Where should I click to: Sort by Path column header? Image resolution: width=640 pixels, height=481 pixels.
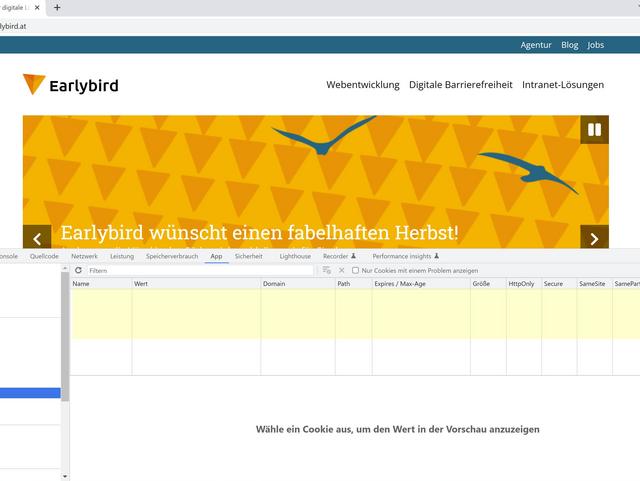(353, 283)
